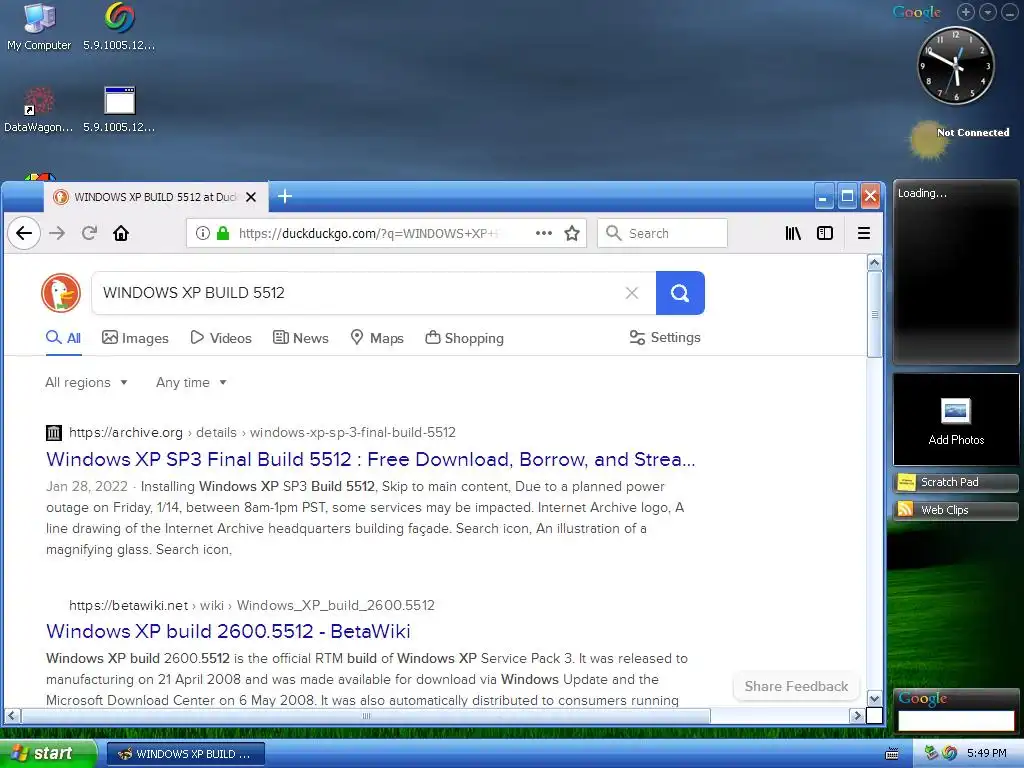The image size is (1024, 768).
Task: Click the Share Feedback button
Action: [x=796, y=686]
